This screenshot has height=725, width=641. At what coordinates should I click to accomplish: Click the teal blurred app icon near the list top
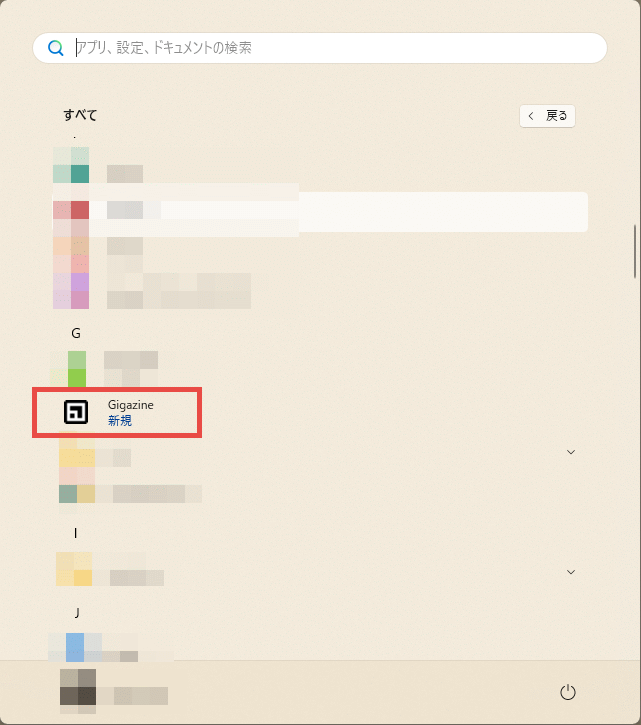[x=80, y=174]
